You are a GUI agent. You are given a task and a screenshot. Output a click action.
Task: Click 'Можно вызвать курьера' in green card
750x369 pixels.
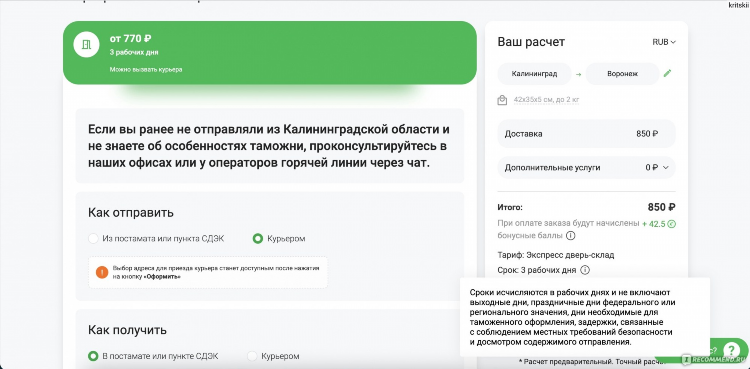[146, 69]
